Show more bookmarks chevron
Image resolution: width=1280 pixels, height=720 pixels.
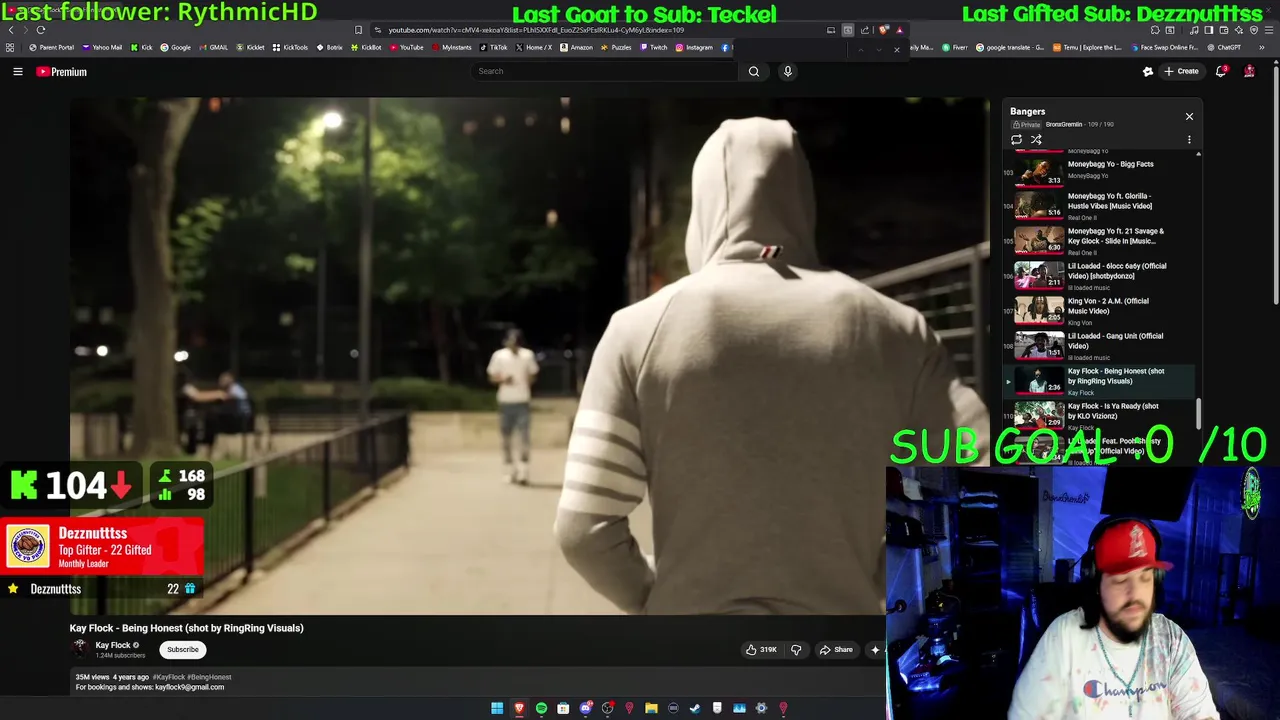1262,47
